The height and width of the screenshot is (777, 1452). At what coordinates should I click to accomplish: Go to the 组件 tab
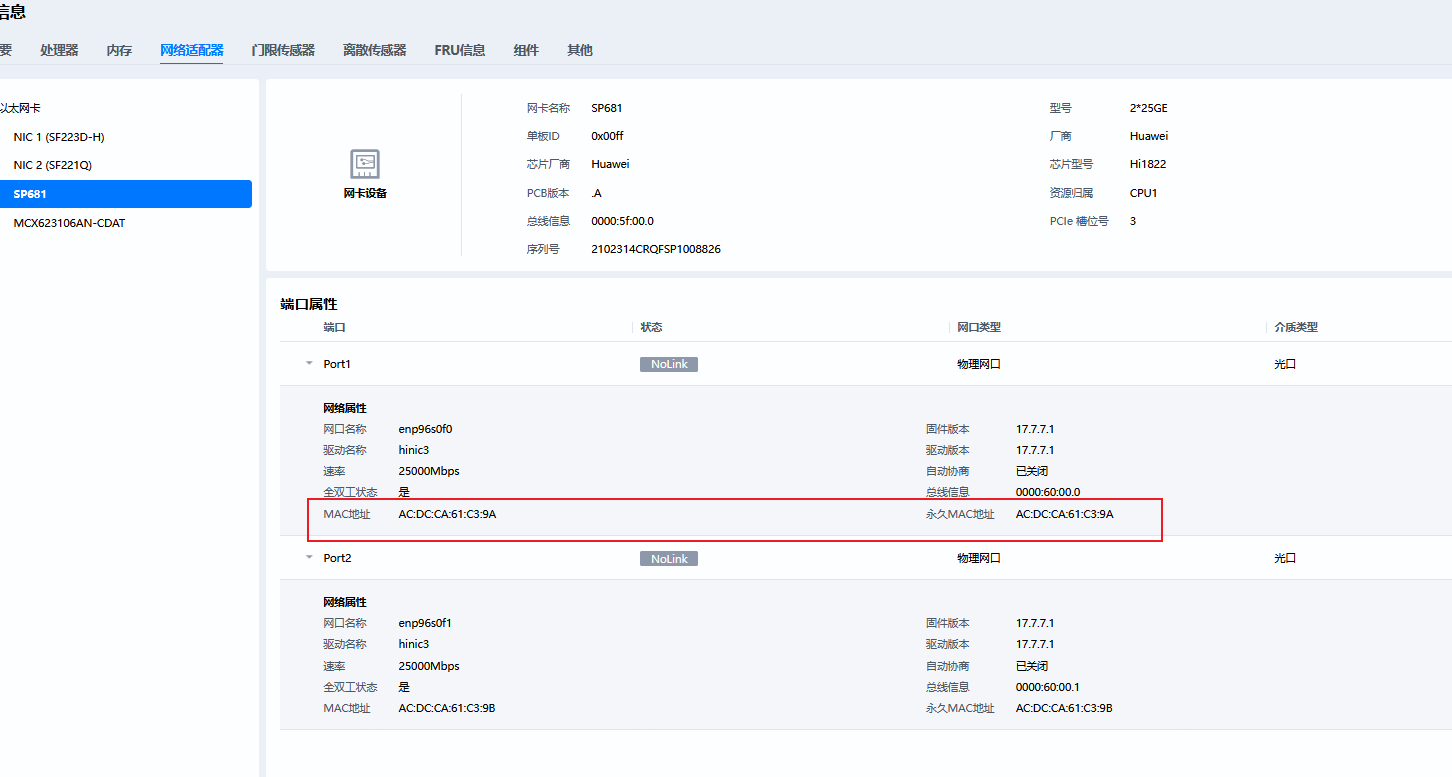pyautogui.click(x=526, y=50)
